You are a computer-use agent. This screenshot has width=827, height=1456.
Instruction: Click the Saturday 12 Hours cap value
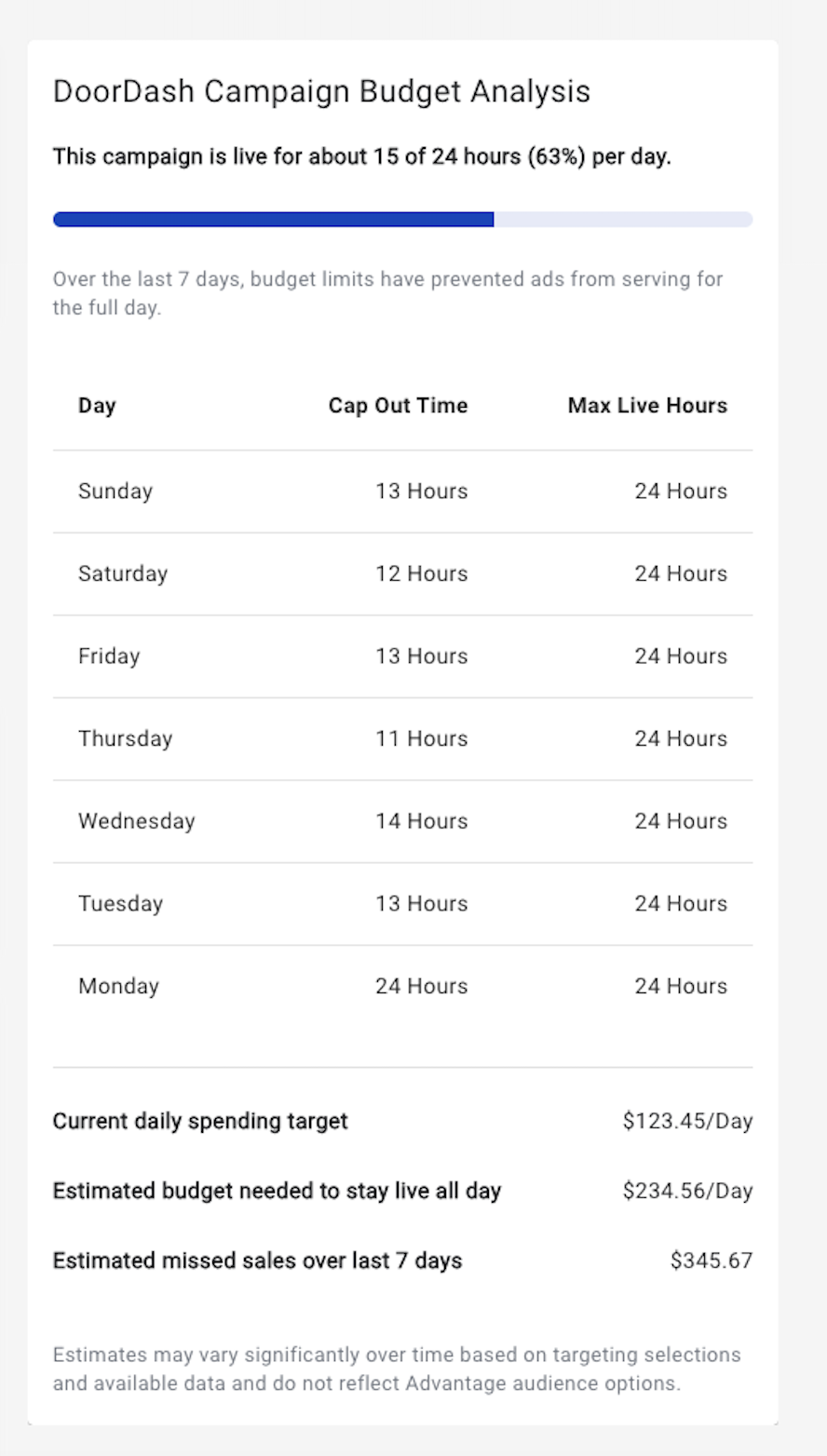(421, 573)
